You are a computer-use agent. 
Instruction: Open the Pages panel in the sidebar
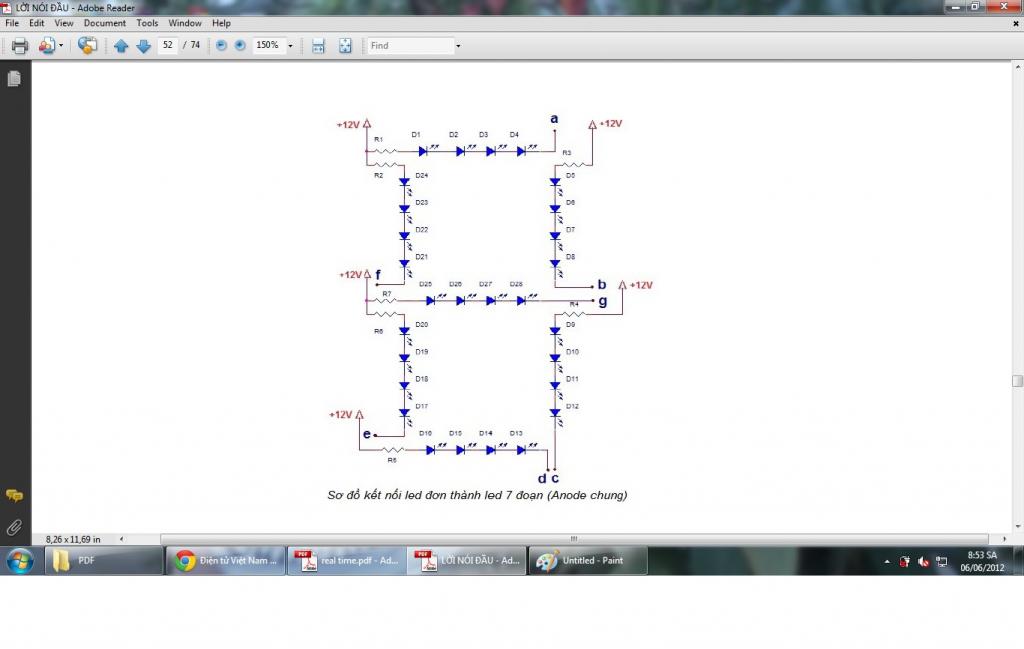(x=14, y=79)
